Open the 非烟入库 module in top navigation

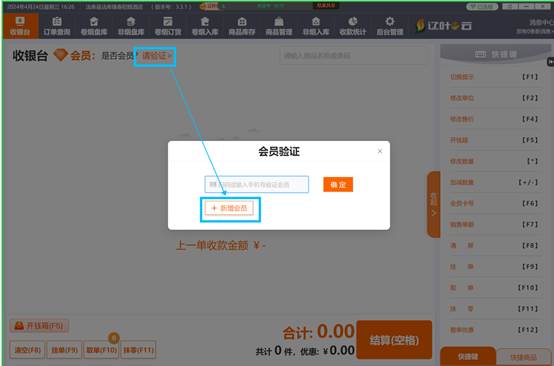[x=316, y=26]
